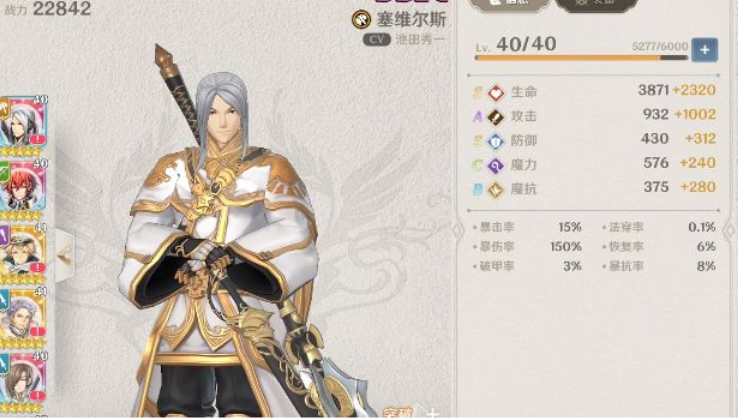Screen dimensions: 738x418
Task: Click the hammer class icon beside 塞维尔斯
Action: click(361, 20)
